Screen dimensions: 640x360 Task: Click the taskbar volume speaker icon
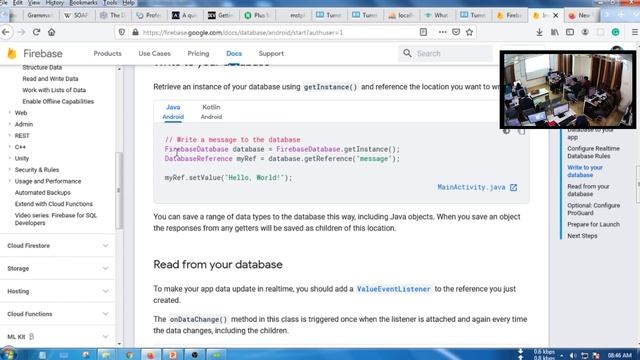pyautogui.click(x=573, y=356)
